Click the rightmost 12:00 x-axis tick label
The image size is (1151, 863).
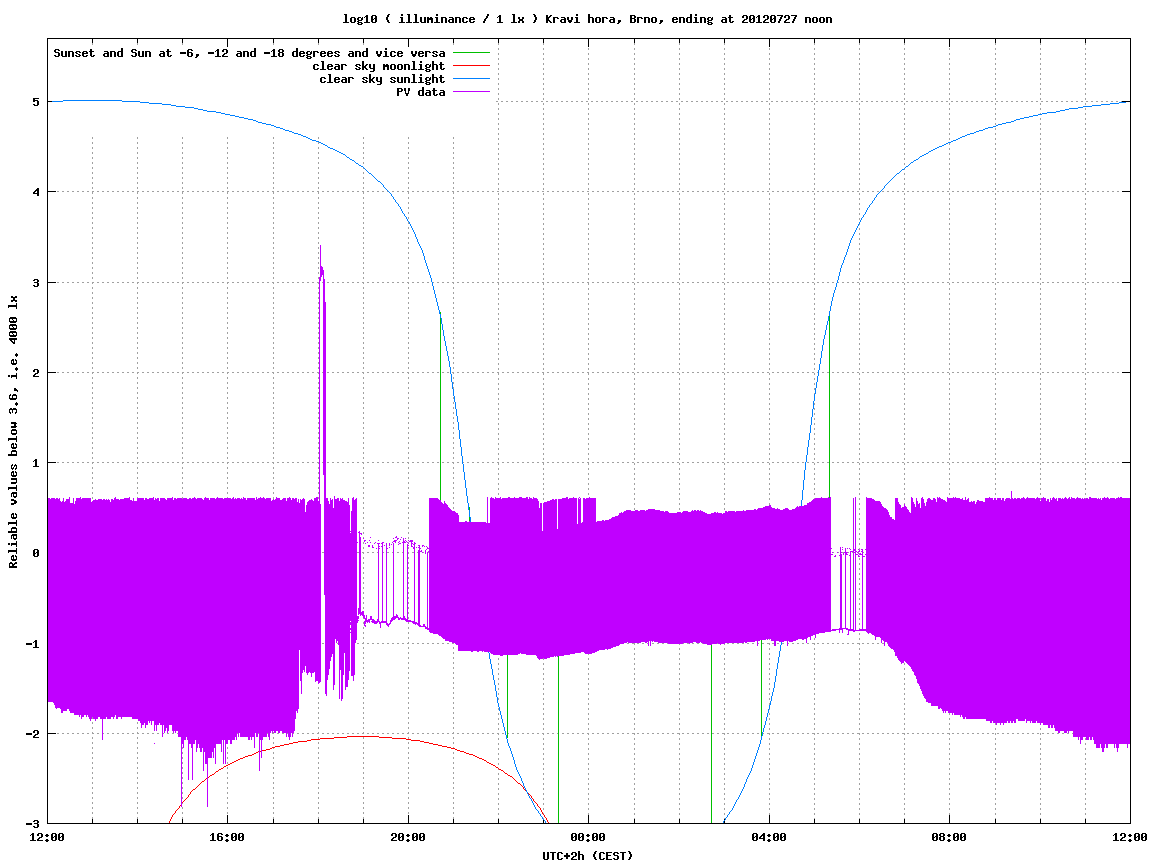click(1130, 837)
